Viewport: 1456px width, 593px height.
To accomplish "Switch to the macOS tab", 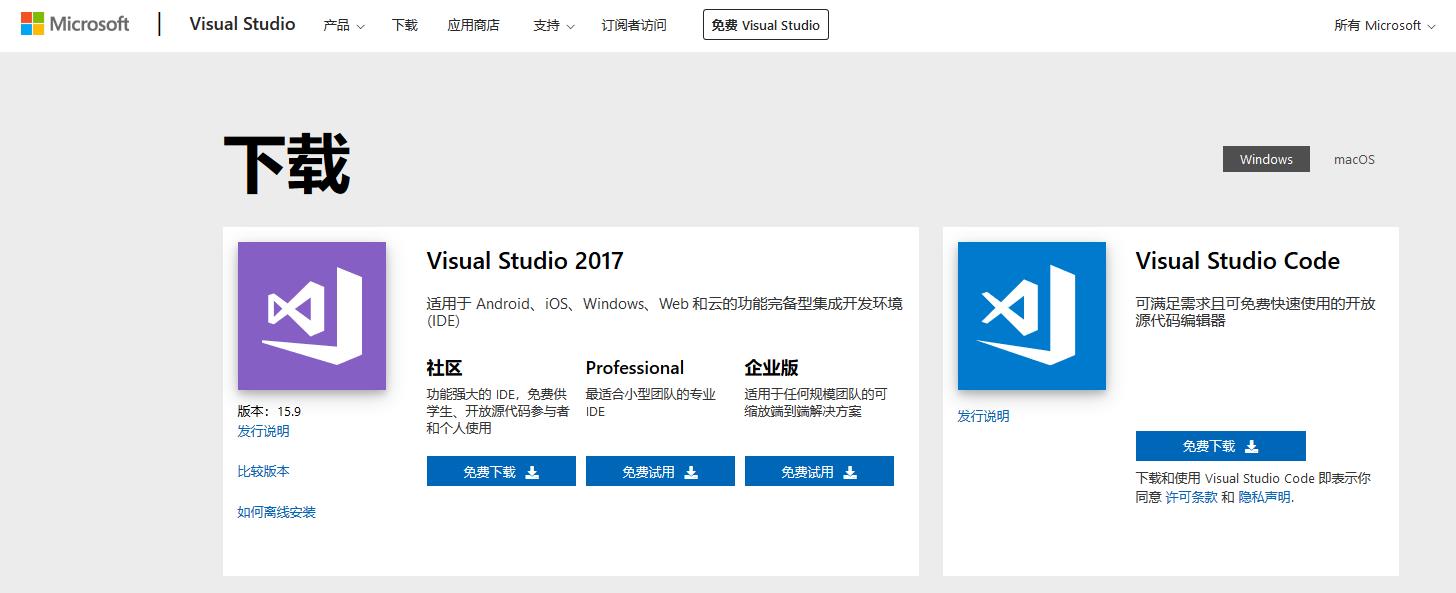I will [1354, 159].
